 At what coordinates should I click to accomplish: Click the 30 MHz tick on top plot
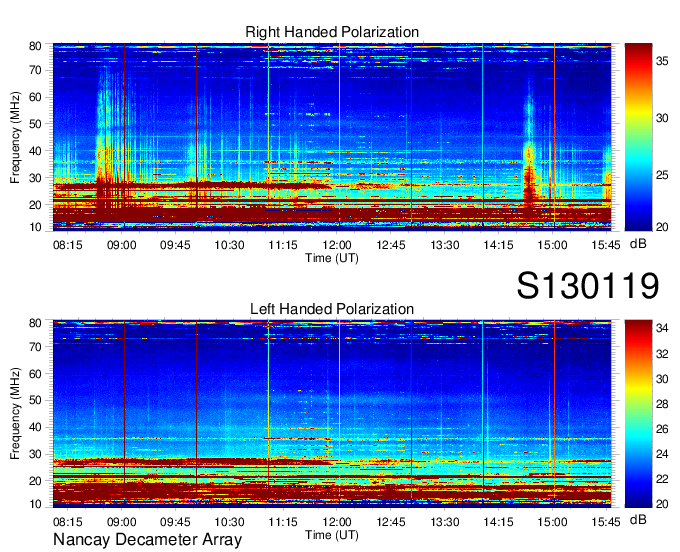pyautogui.click(x=35, y=178)
